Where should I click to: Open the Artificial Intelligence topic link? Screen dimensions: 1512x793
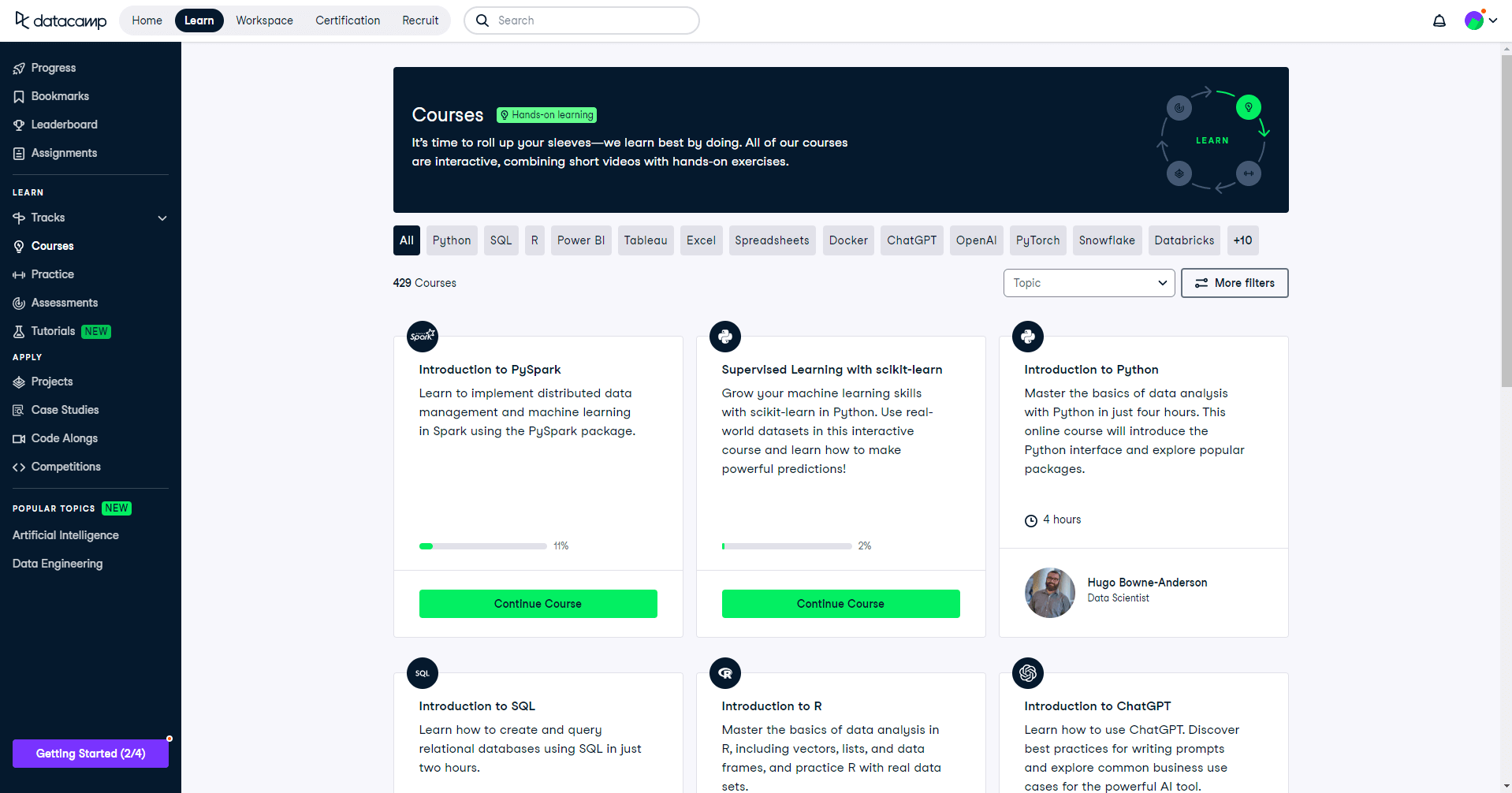tap(65, 535)
